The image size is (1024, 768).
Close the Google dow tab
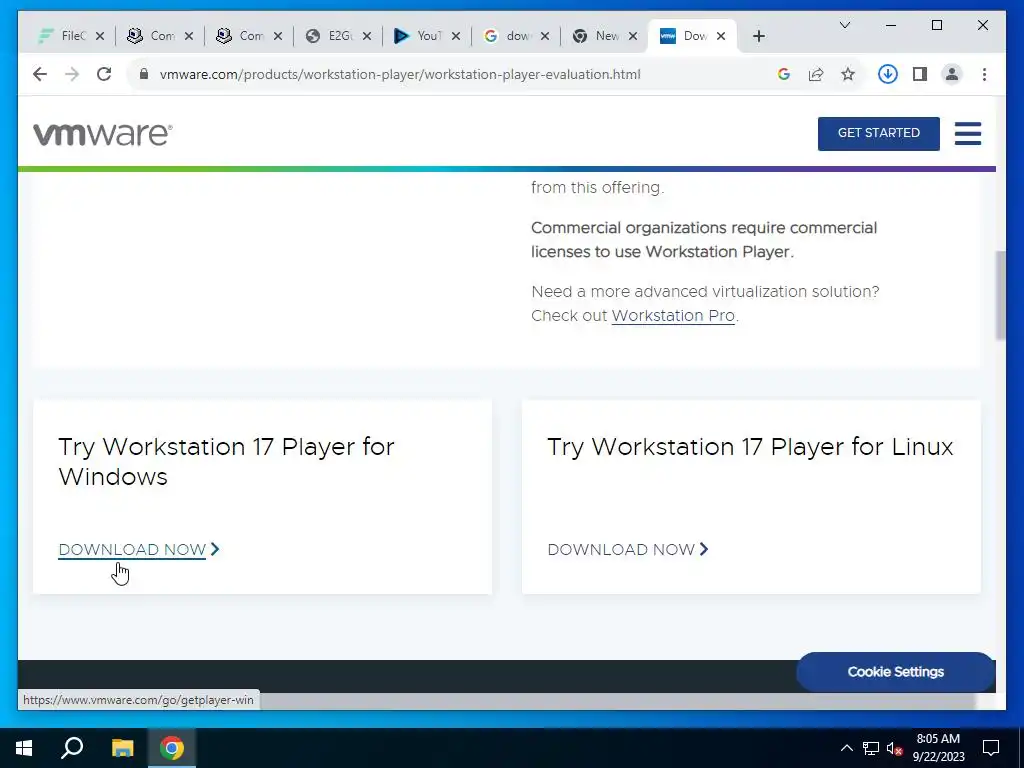[x=545, y=36]
